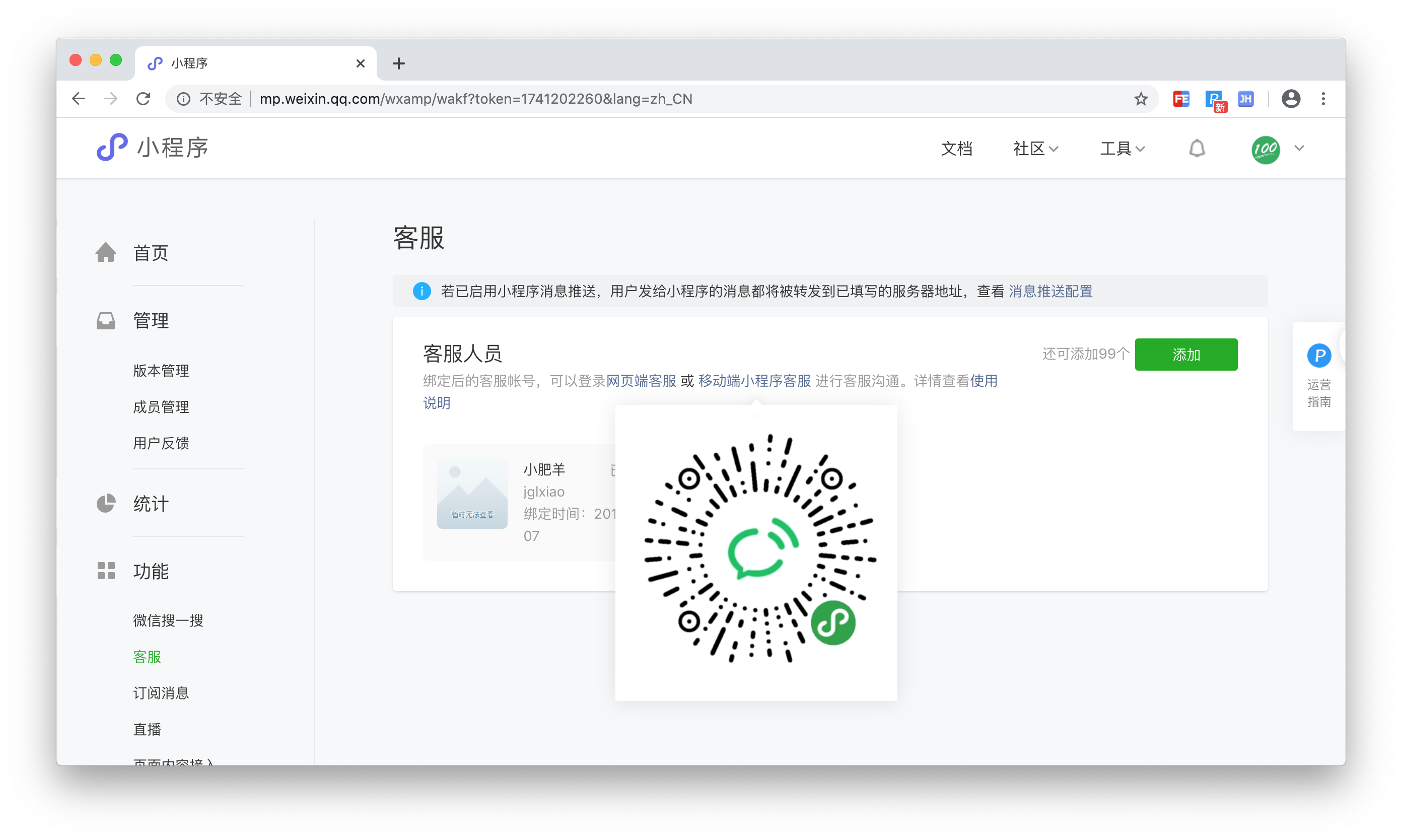This screenshot has width=1402, height=840.
Task: Close the 小程序 browser tab
Action: coord(361,63)
